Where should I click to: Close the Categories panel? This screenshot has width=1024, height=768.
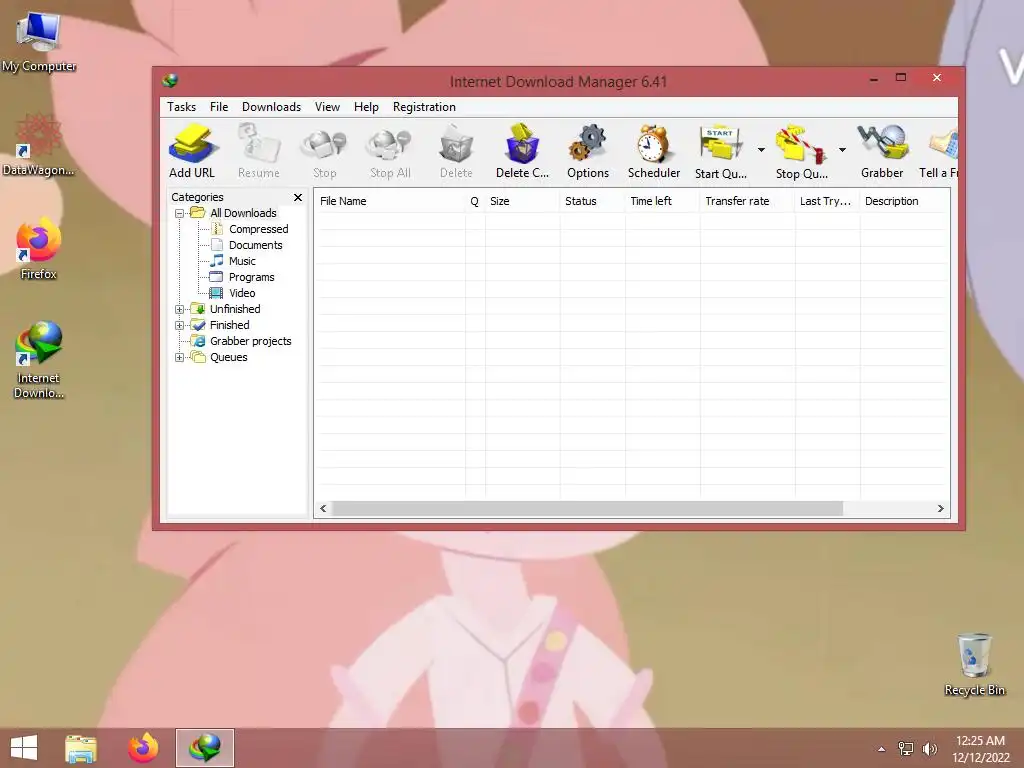point(298,197)
